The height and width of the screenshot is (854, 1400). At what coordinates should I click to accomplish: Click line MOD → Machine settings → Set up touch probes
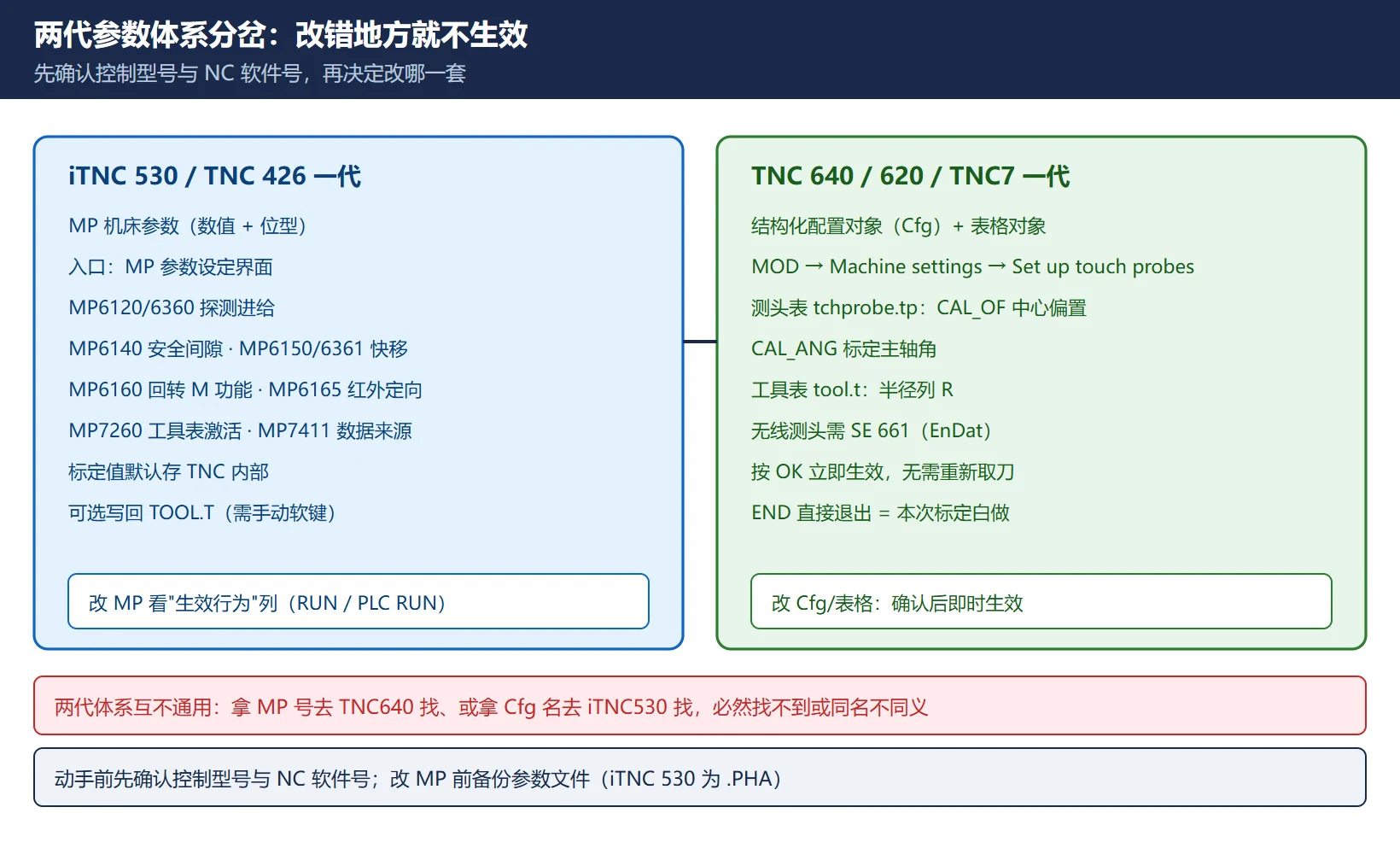pyautogui.click(x=972, y=266)
